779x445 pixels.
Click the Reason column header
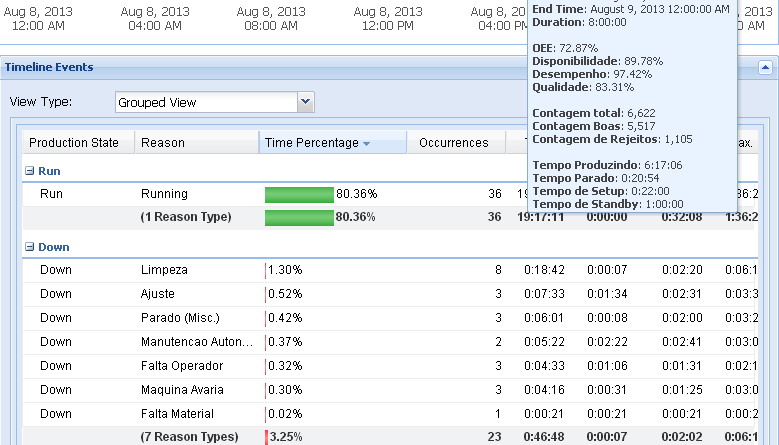coord(163,143)
